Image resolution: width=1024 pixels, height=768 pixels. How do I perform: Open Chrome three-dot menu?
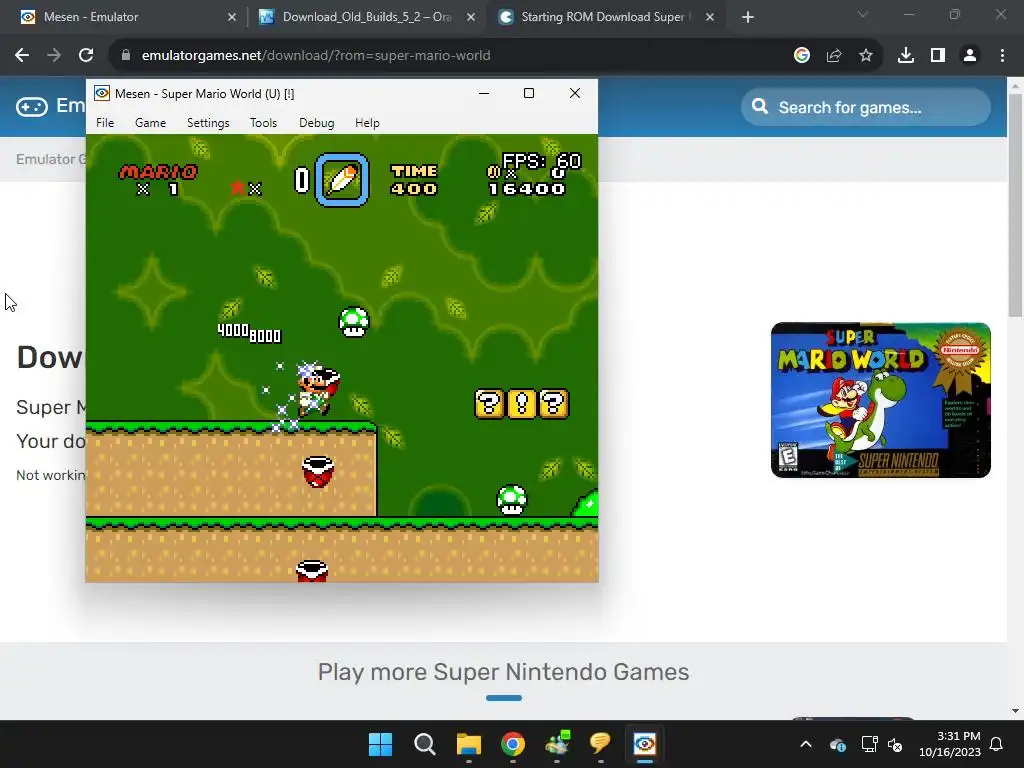click(1002, 56)
